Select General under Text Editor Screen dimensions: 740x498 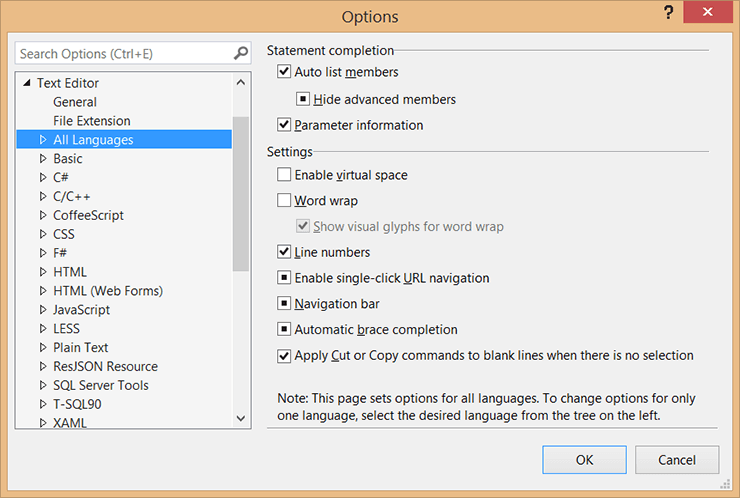[75, 102]
